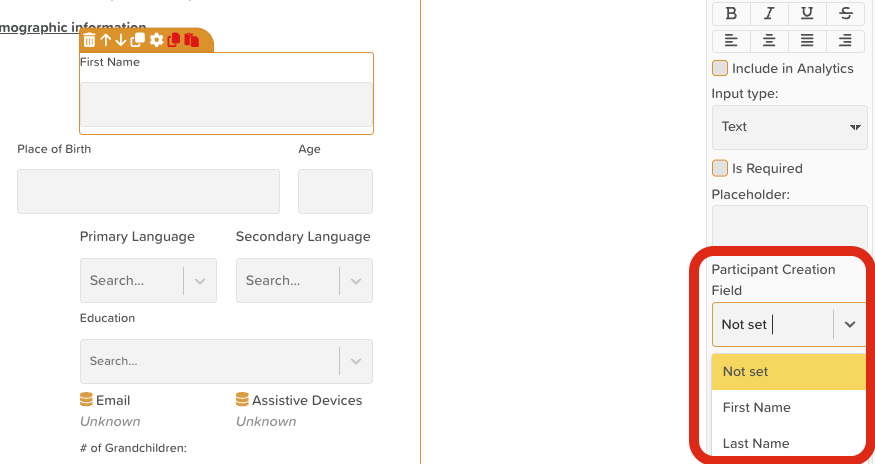Toggle the Participant Creation Field chevron
This screenshot has height=464, width=875.
coord(850,324)
